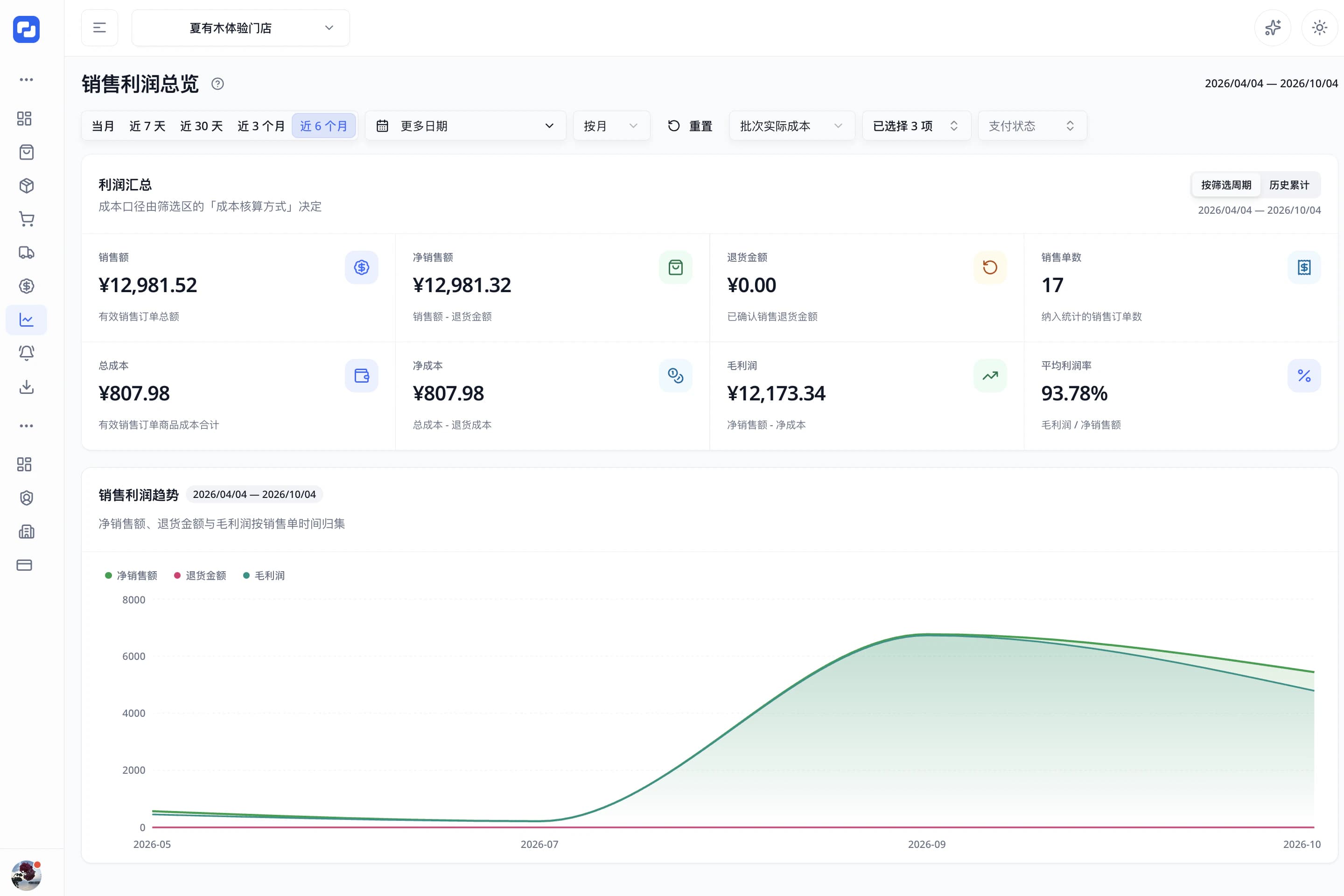Viewport: 1344px width, 896px height.
Task: Switch summary to 按筛选周期
Action: coord(1226,185)
